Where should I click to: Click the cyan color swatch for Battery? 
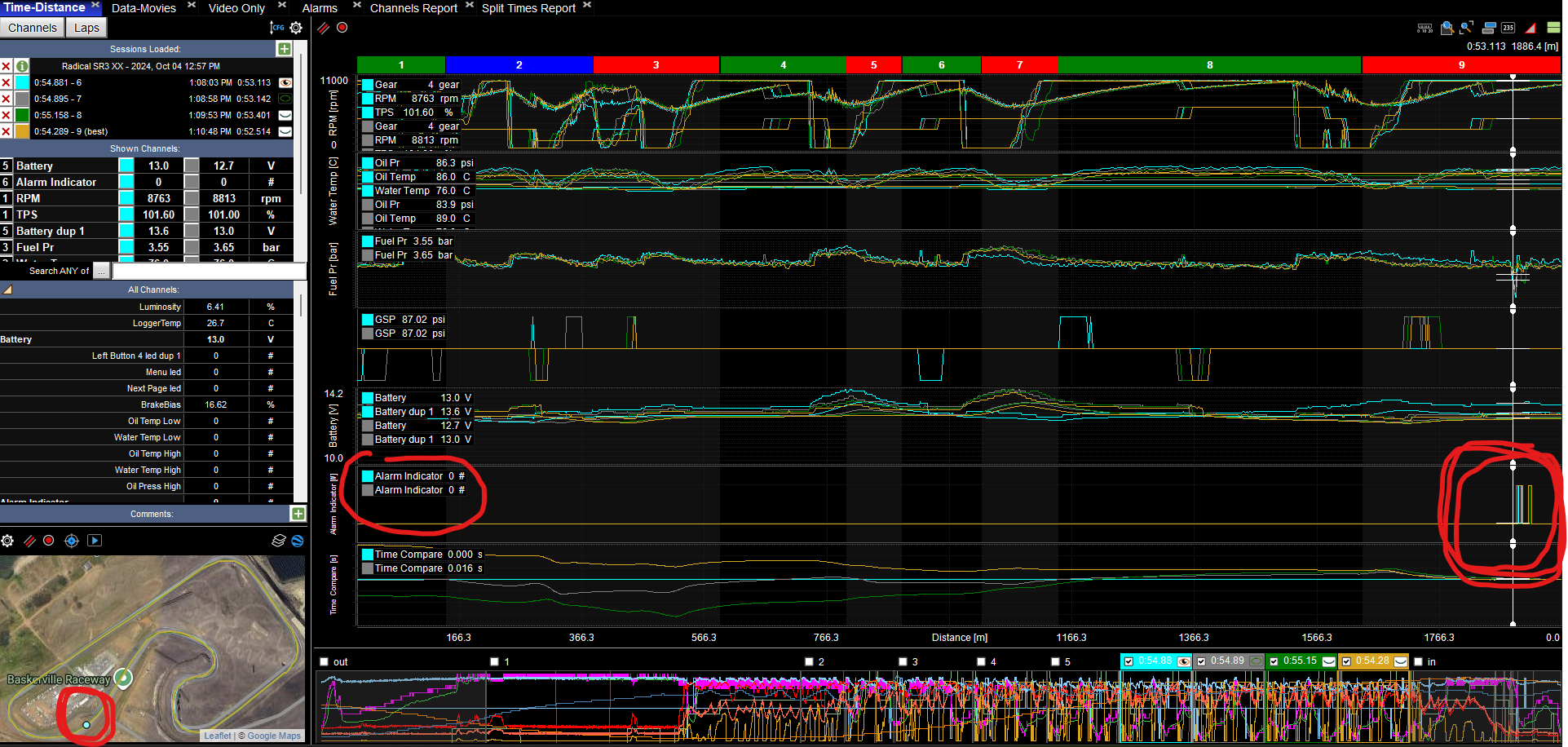coord(126,166)
